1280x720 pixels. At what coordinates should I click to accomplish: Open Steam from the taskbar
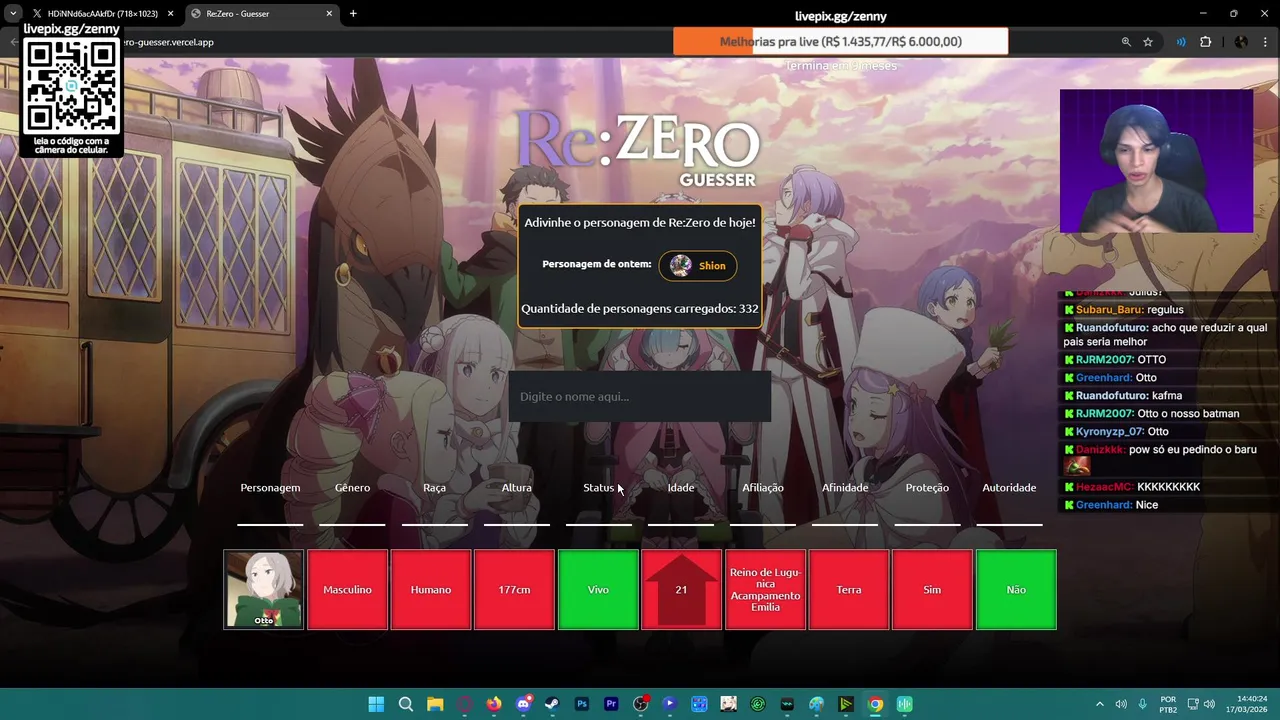[552, 704]
